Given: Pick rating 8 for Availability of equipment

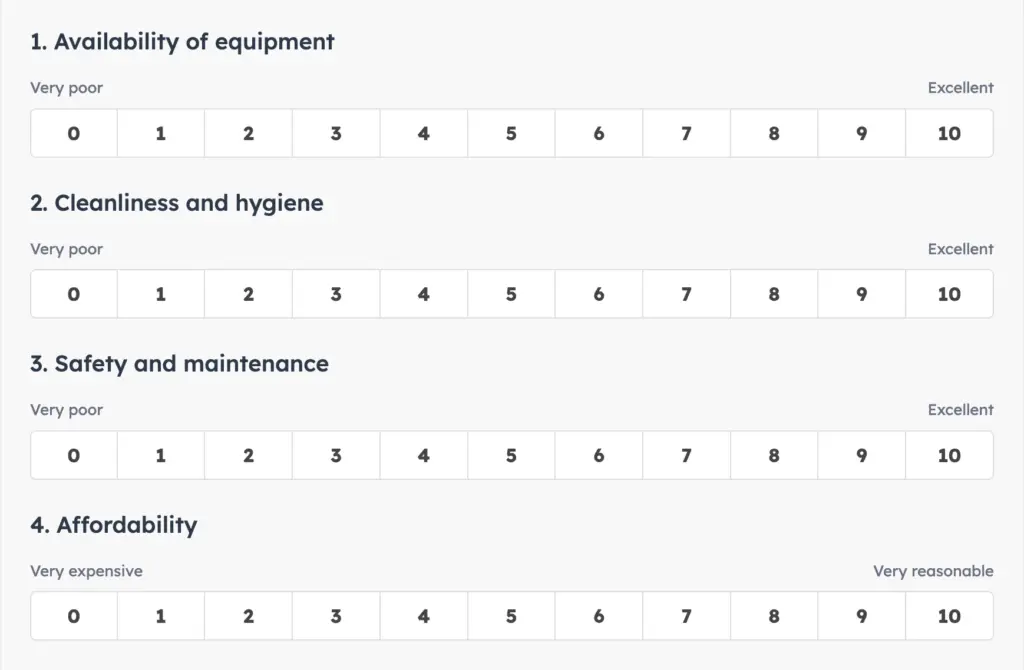Looking at the screenshot, I should pos(774,133).
